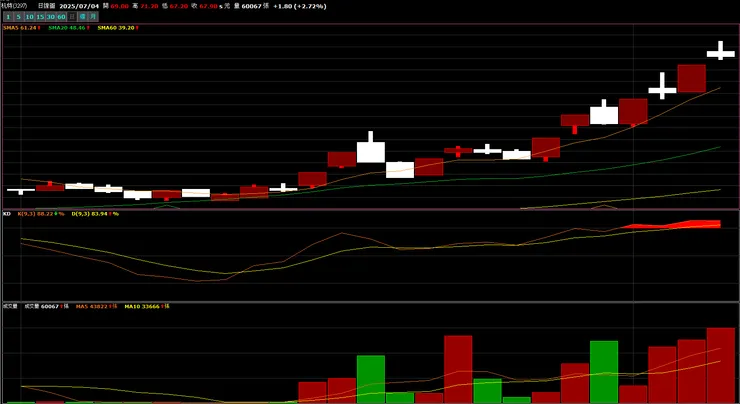Click the KD panel title
This screenshot has height=404, width=740.
point(7,214)
